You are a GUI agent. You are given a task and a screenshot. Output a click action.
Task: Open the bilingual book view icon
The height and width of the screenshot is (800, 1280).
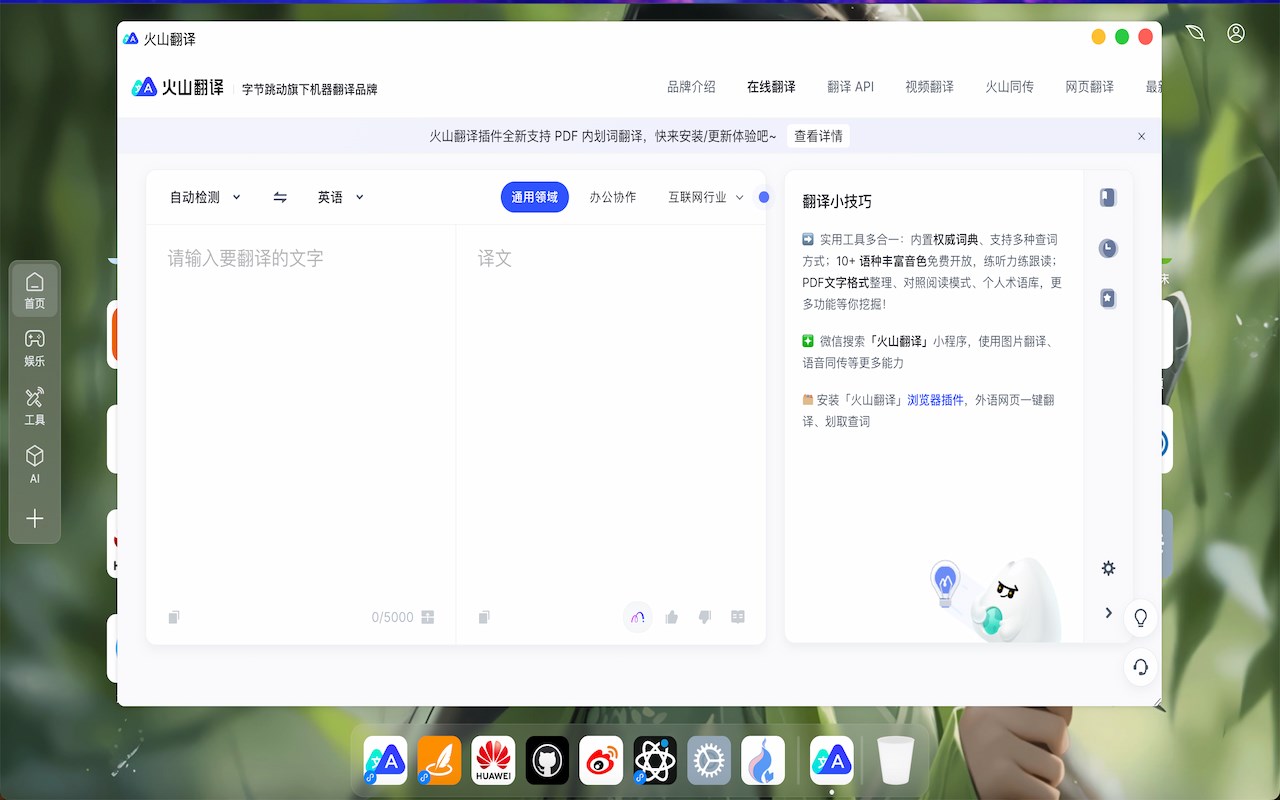coord(738,617)
